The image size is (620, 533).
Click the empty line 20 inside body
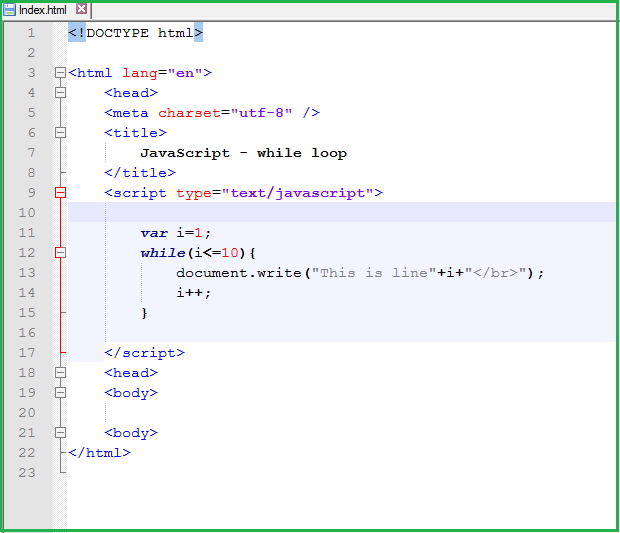pyautogui.click(x=342, y=413)
